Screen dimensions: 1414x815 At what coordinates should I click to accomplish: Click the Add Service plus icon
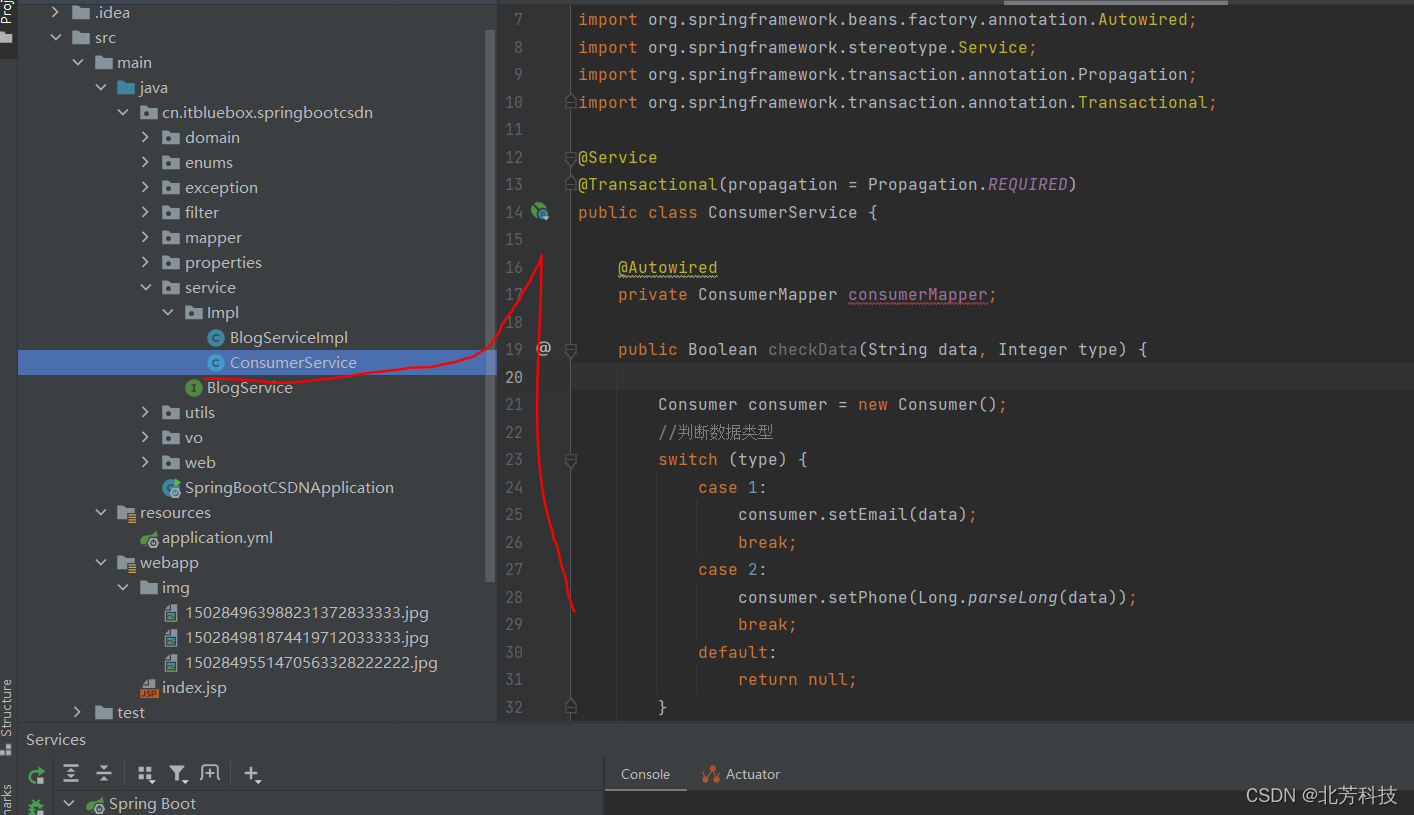pyautogui.click(x=252, y=774)
